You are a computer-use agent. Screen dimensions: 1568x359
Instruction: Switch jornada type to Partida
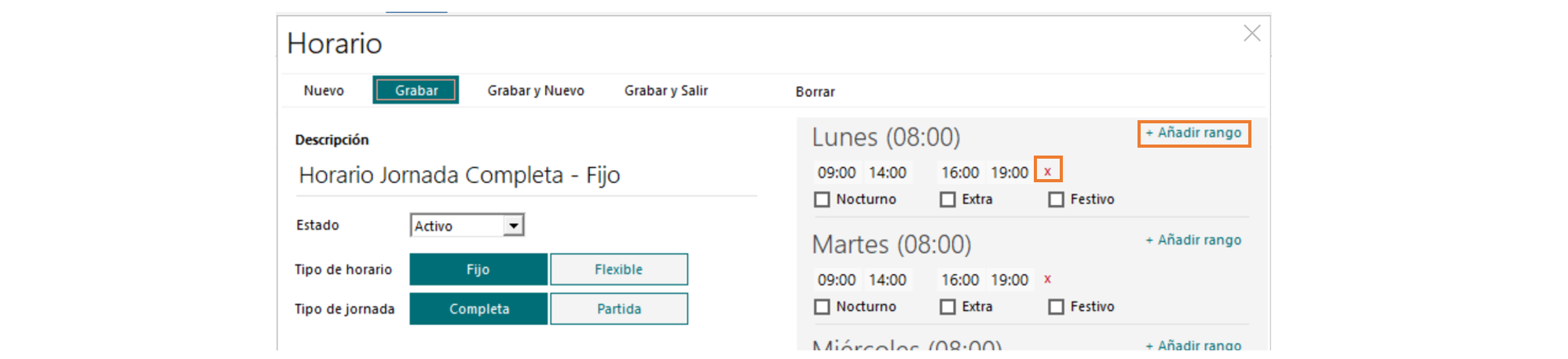(619, 309)
